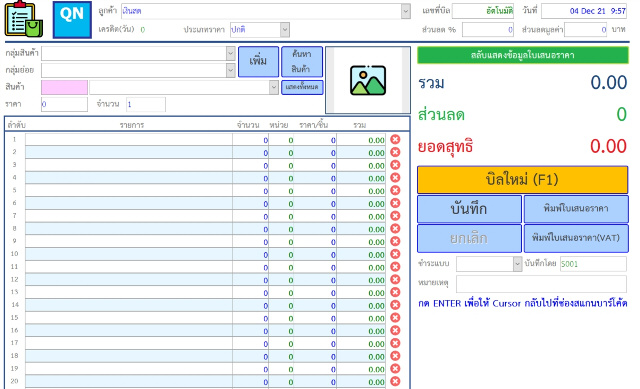640x389 pixels.
Task: Open the ชำระแบบ payment method dropdown
Action: 518,264
